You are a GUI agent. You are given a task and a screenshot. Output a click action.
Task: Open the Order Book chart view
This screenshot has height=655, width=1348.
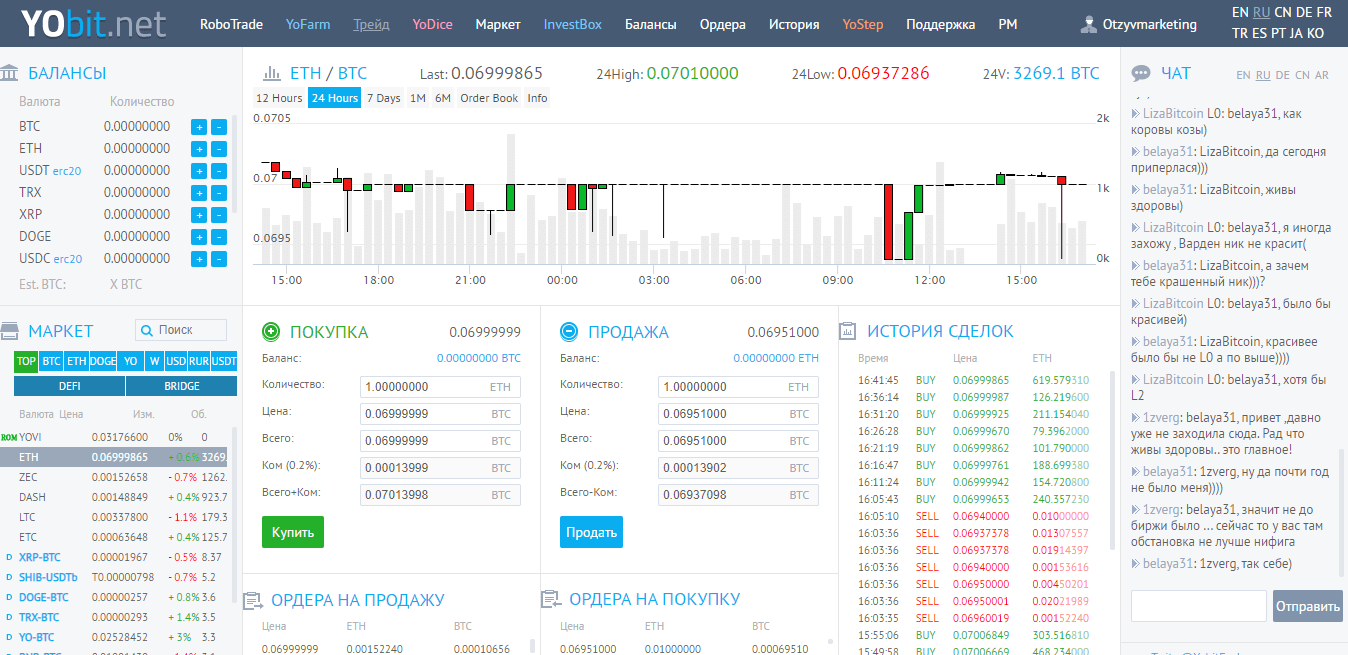(489, 98)
